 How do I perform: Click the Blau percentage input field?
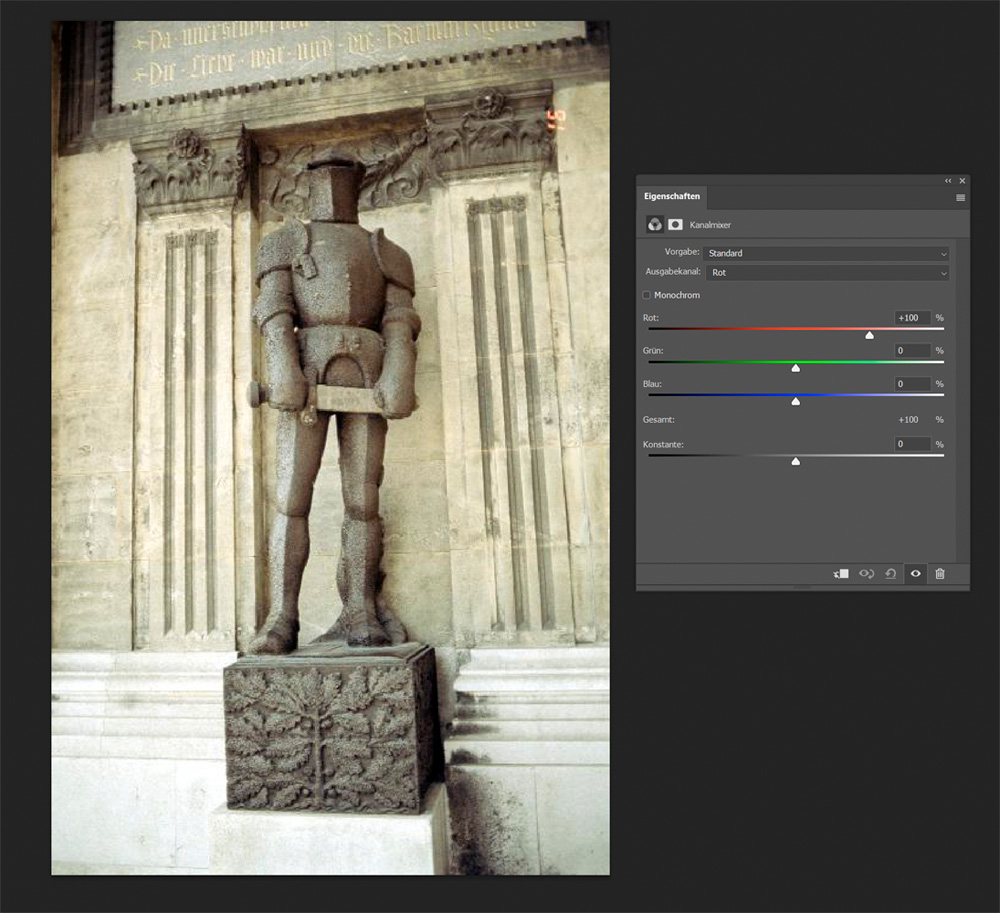pos(913,384)
